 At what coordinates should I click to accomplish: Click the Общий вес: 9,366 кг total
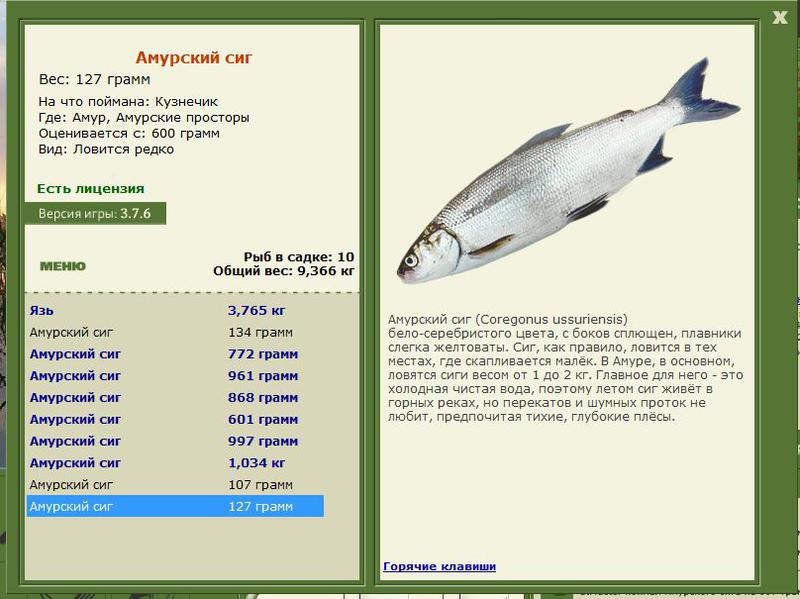[284, 271]
